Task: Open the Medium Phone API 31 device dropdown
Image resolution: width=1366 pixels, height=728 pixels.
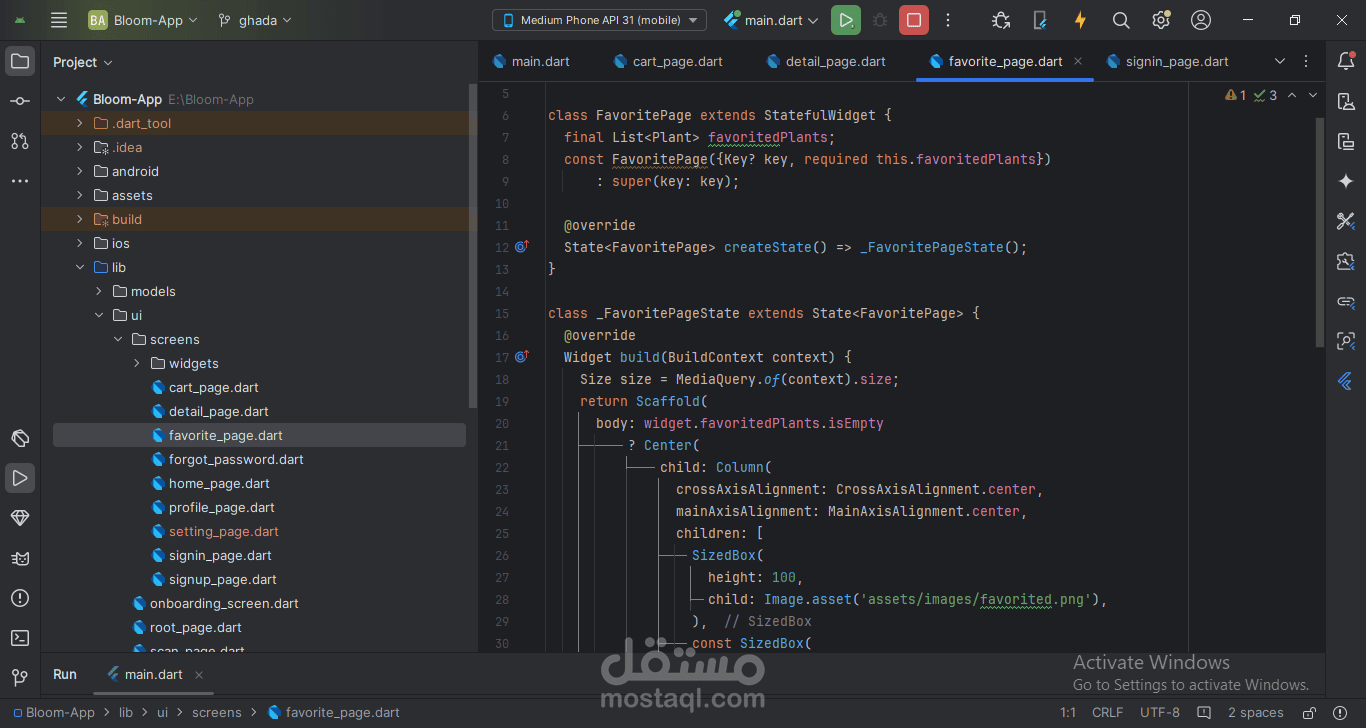Action: coord(599,20)
